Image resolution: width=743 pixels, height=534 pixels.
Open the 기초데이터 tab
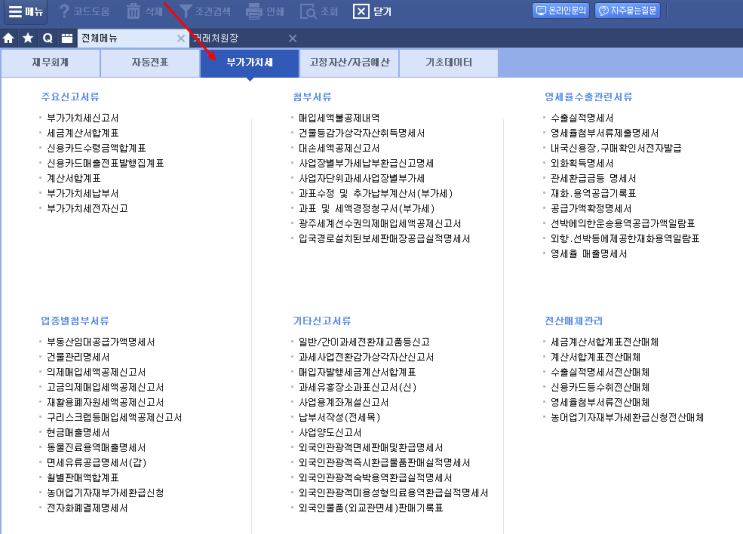(x=449, y=63)
